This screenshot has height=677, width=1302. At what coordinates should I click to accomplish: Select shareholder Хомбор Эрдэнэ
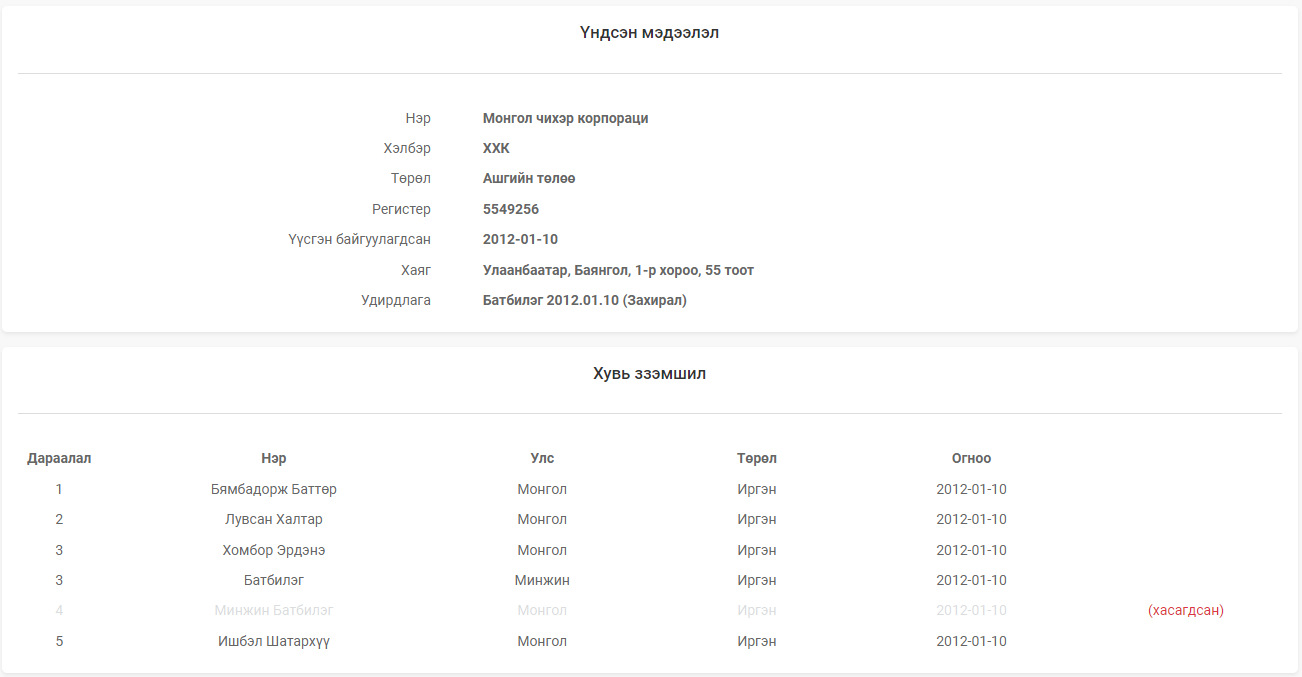click(x=273, y=550)
